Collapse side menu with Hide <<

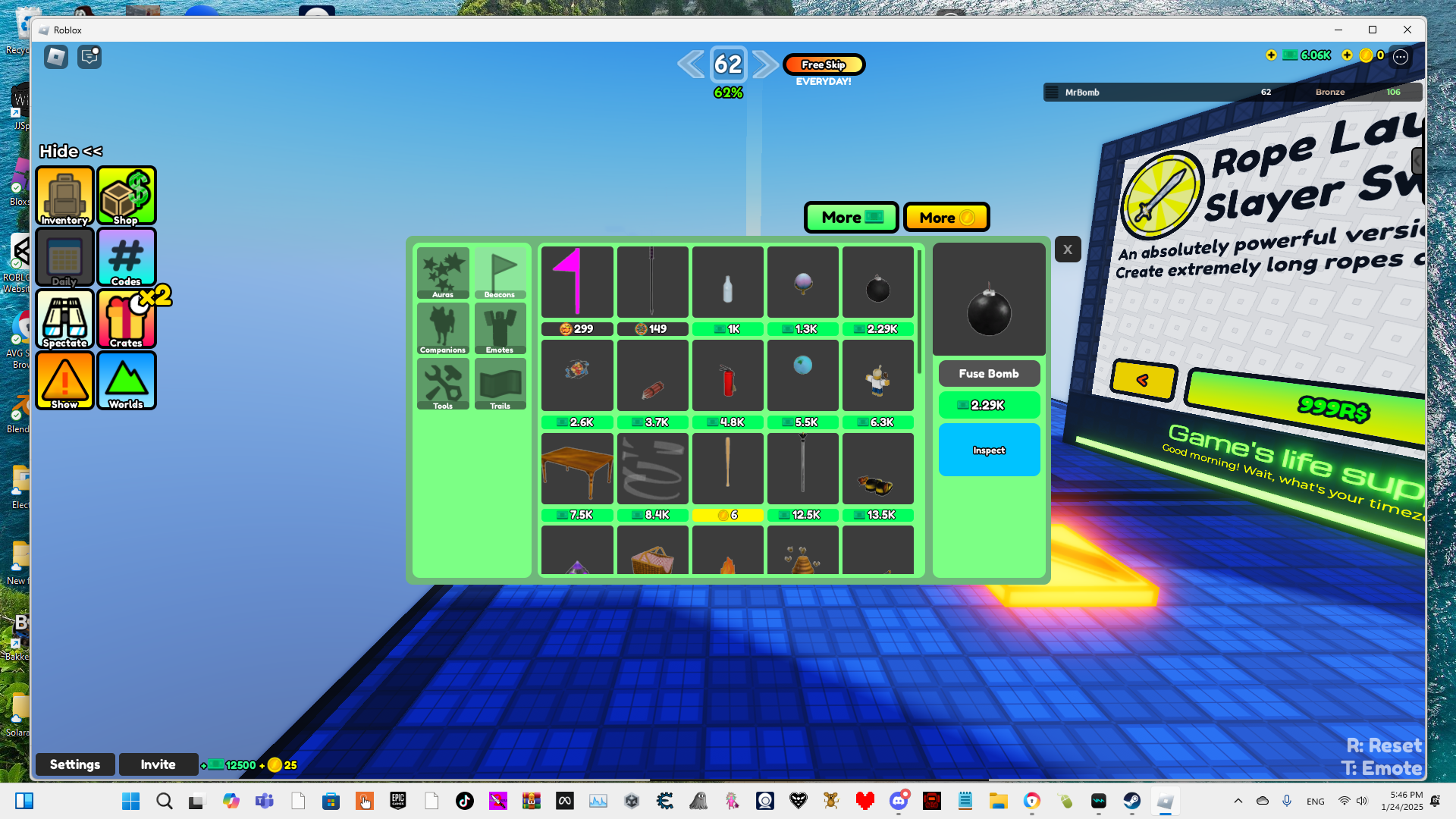point(71,151)
